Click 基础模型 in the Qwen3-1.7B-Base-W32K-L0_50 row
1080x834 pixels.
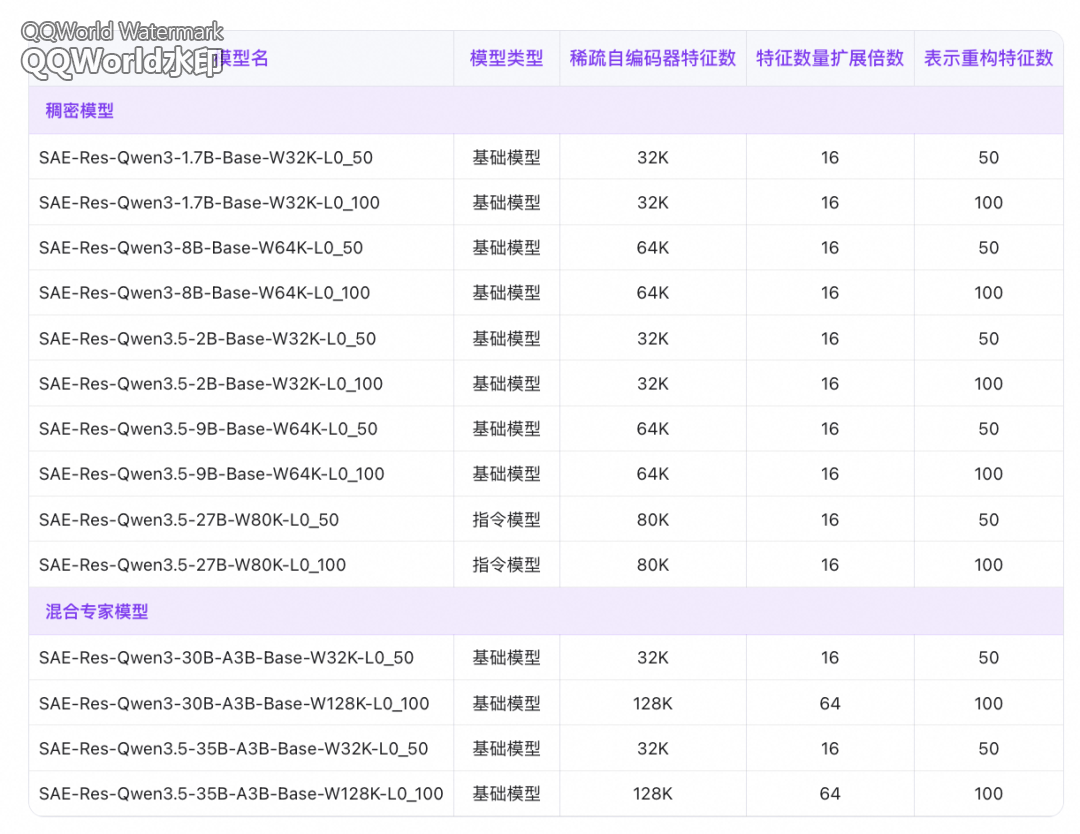tap(506, 158)
